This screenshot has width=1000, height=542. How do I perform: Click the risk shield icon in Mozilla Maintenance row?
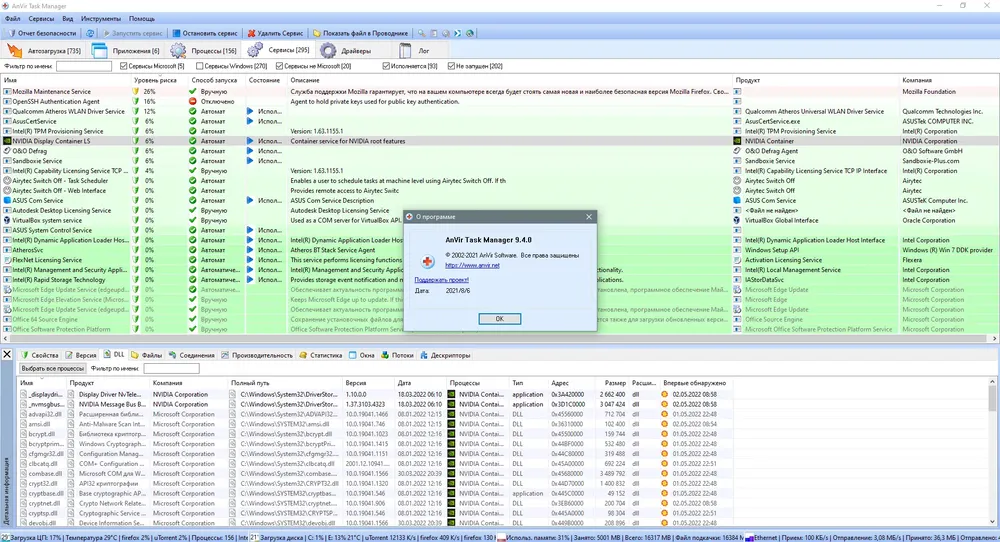[x=135, y=91]
